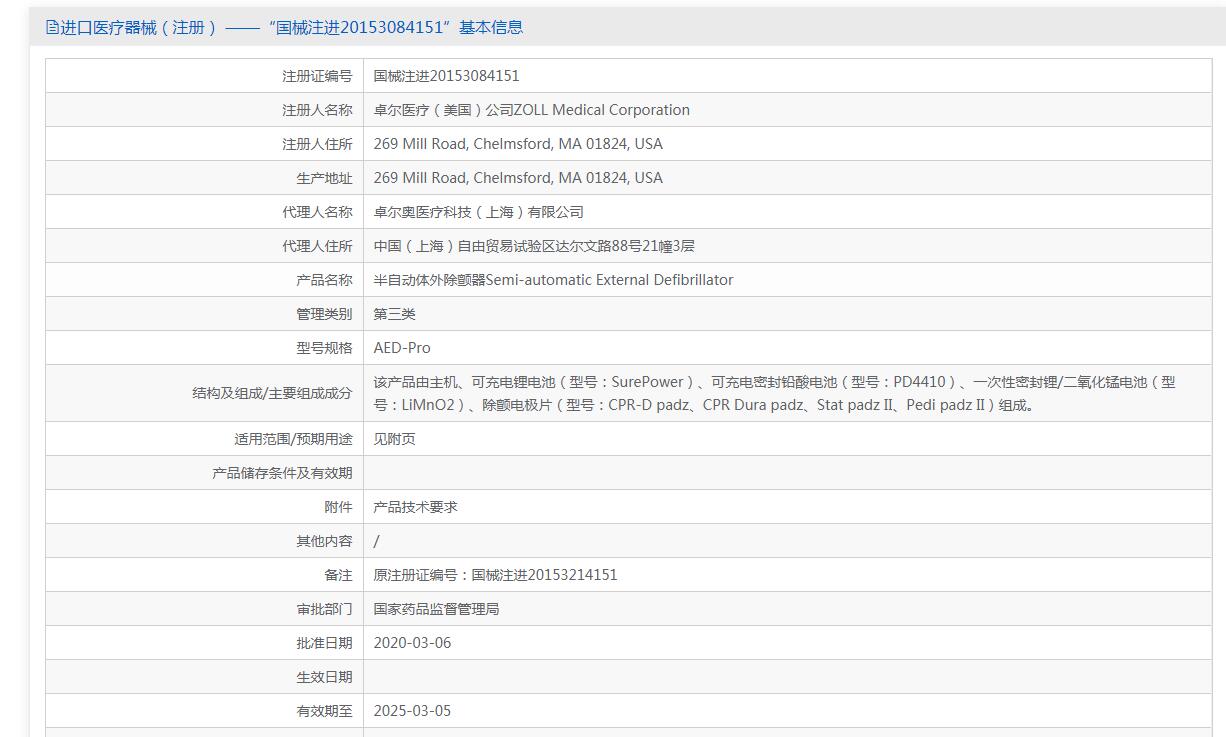This screenshot has height=737, width=1226.
Task: Select the model value AED-Pro
Action: (x=402, y=348)
